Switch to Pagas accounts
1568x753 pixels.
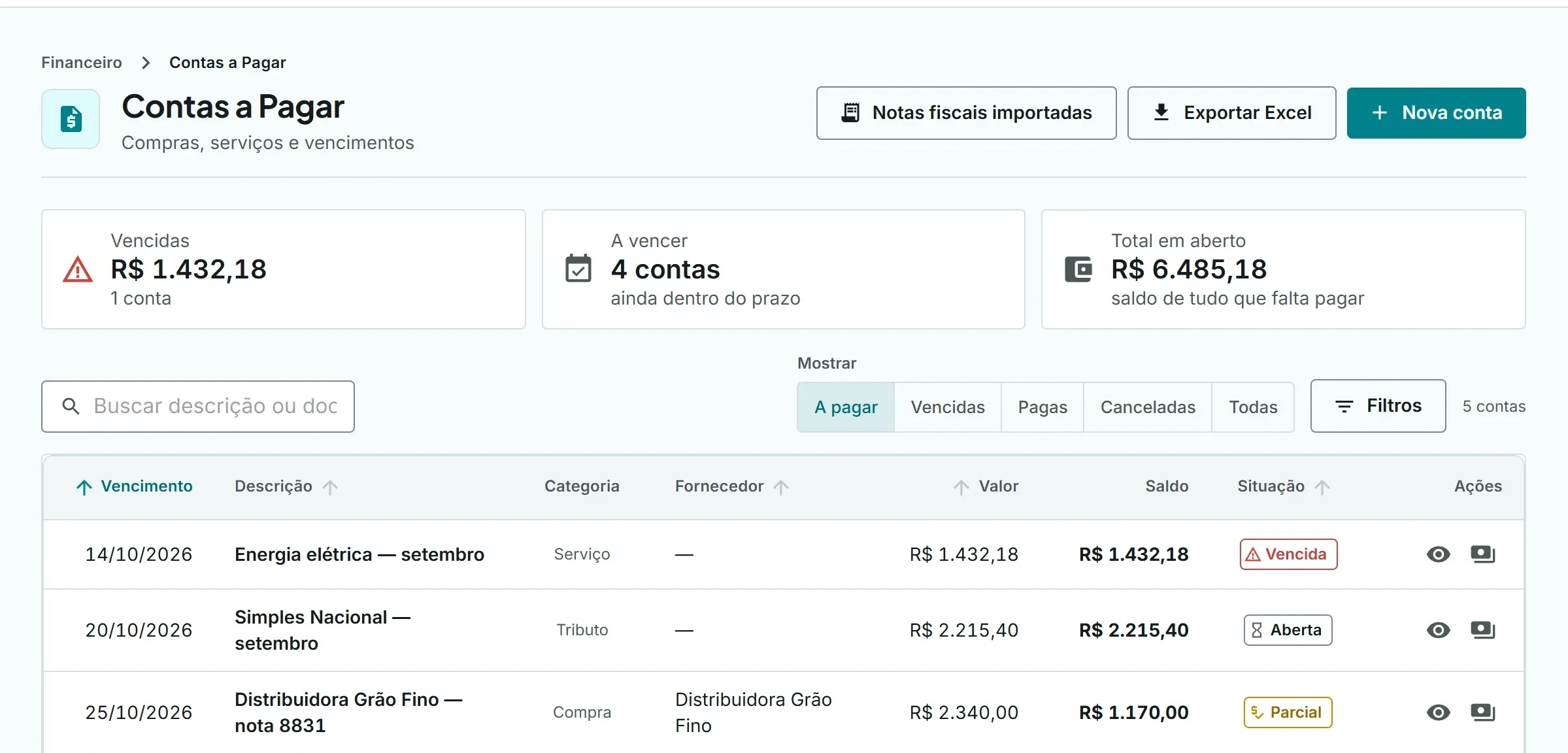pos(1043,407)
